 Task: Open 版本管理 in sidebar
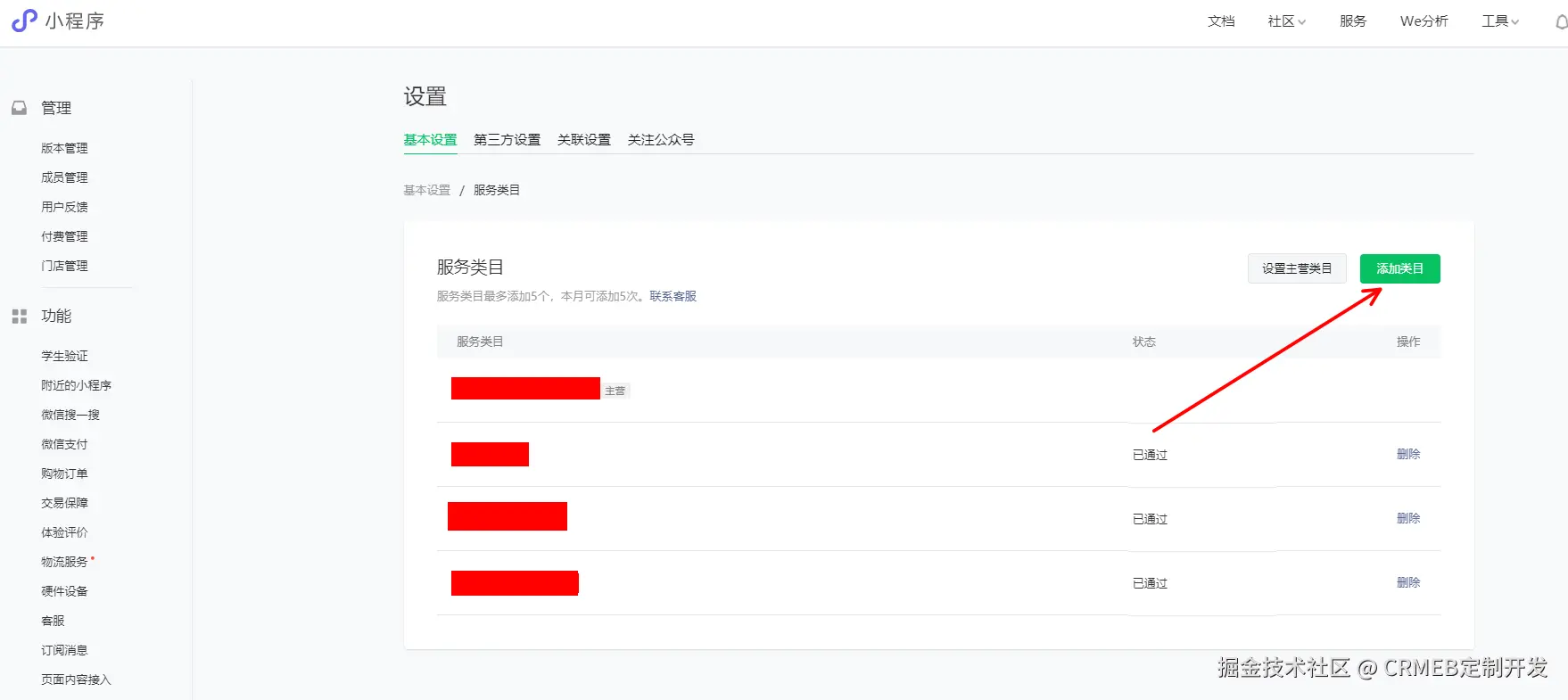click(x=64, y=148)
